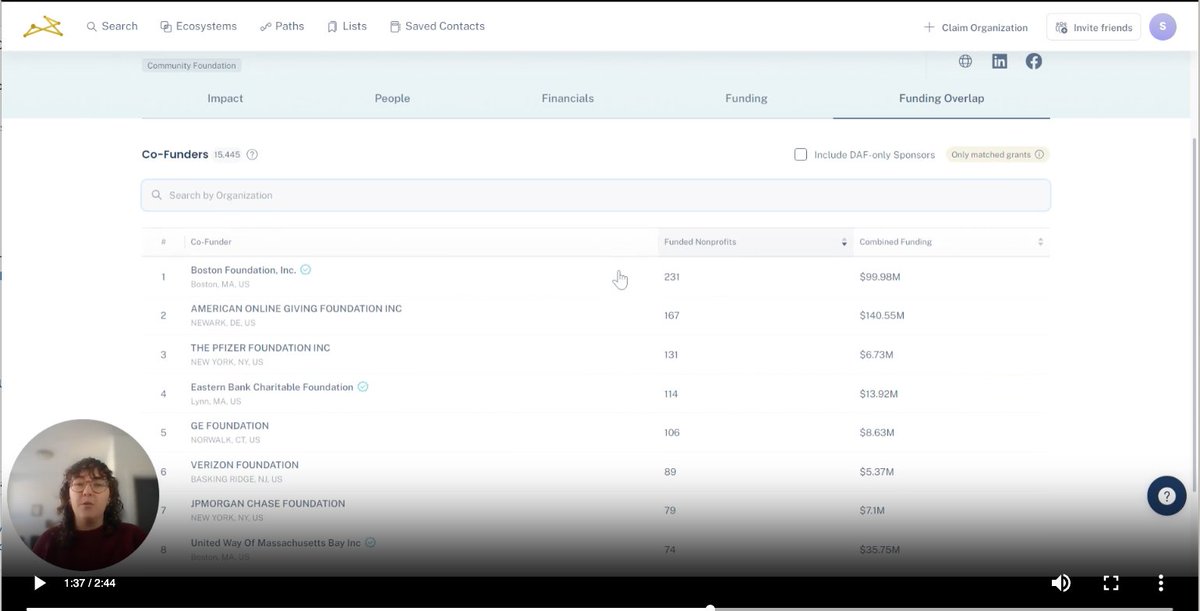Click the Combined Funding sort arrows
This screenshot has height=611, width=1200.
(1038, 241)
